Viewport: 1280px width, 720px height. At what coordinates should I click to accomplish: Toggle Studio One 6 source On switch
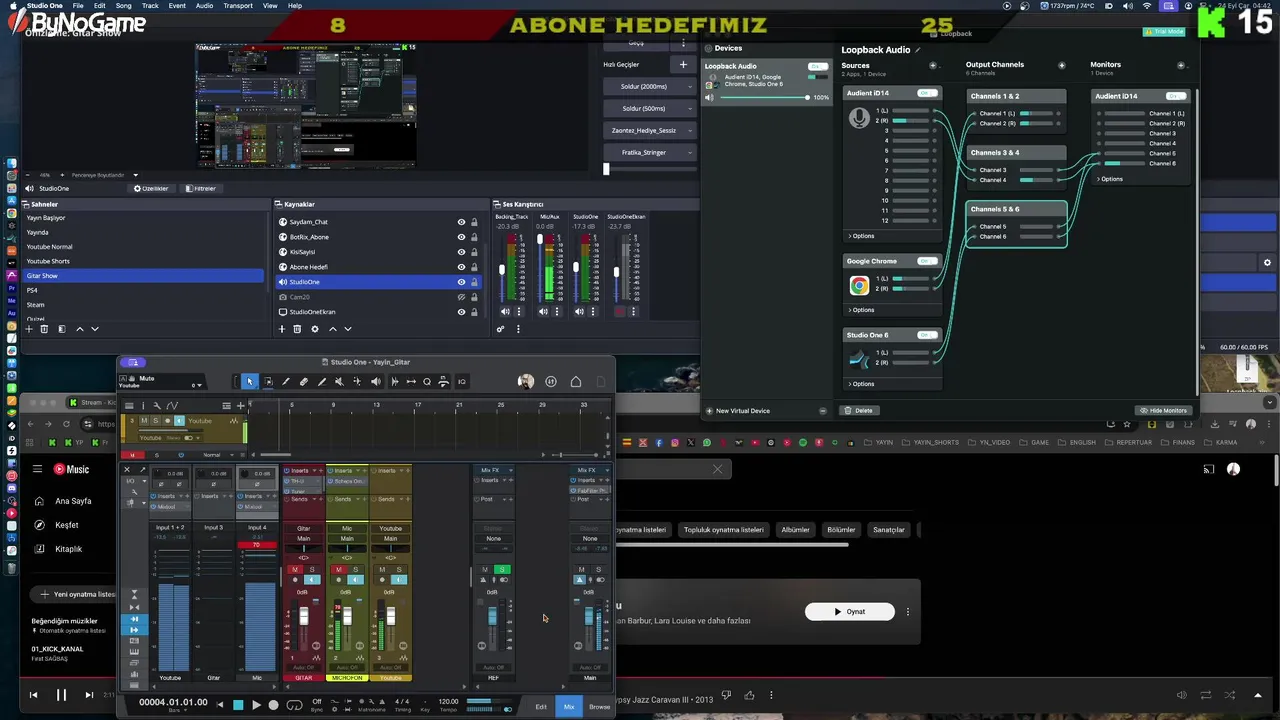(x=927, y=335)
